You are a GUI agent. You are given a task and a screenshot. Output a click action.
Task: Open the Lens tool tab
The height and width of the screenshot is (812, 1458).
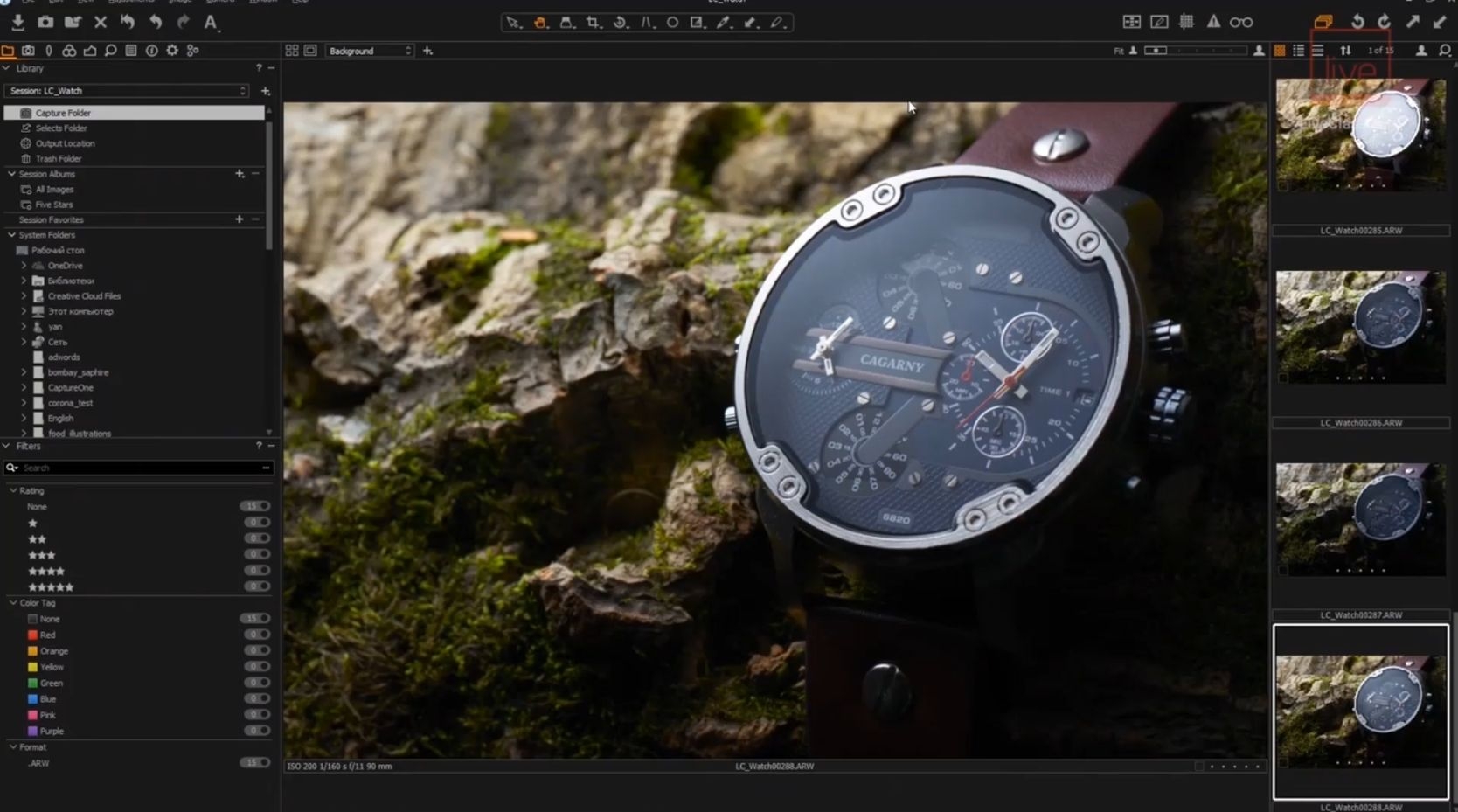[49, 51]
